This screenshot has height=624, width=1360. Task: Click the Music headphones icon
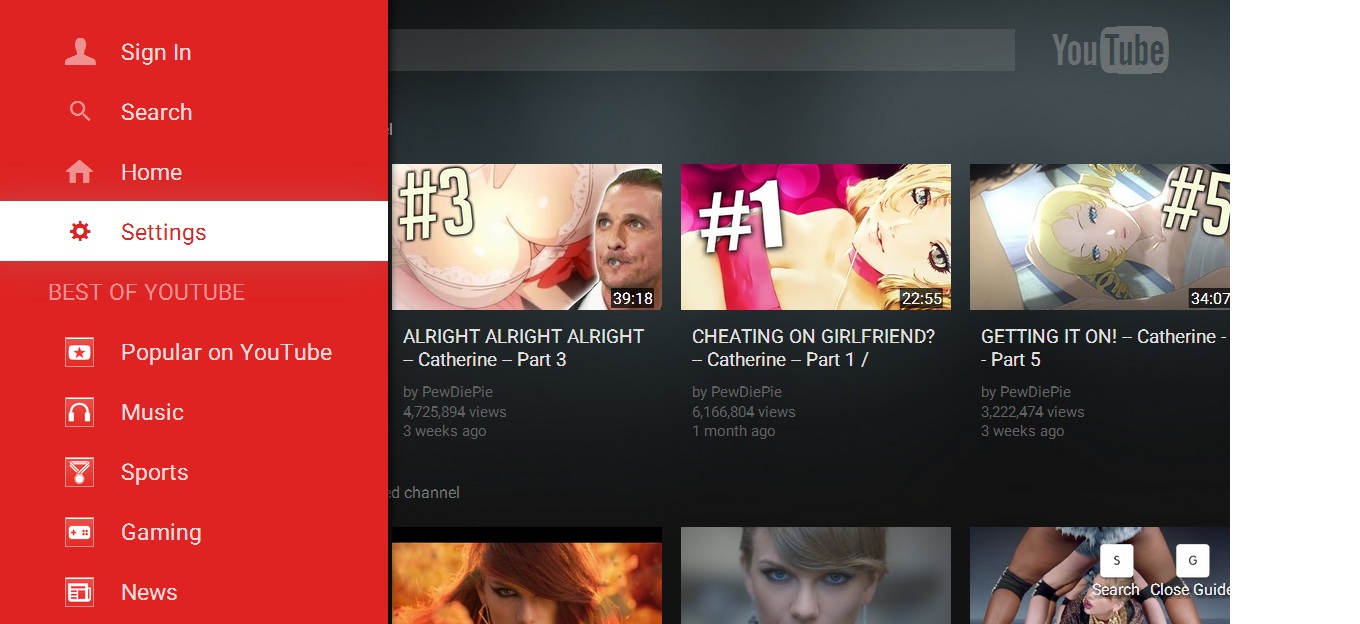[80, 412]
